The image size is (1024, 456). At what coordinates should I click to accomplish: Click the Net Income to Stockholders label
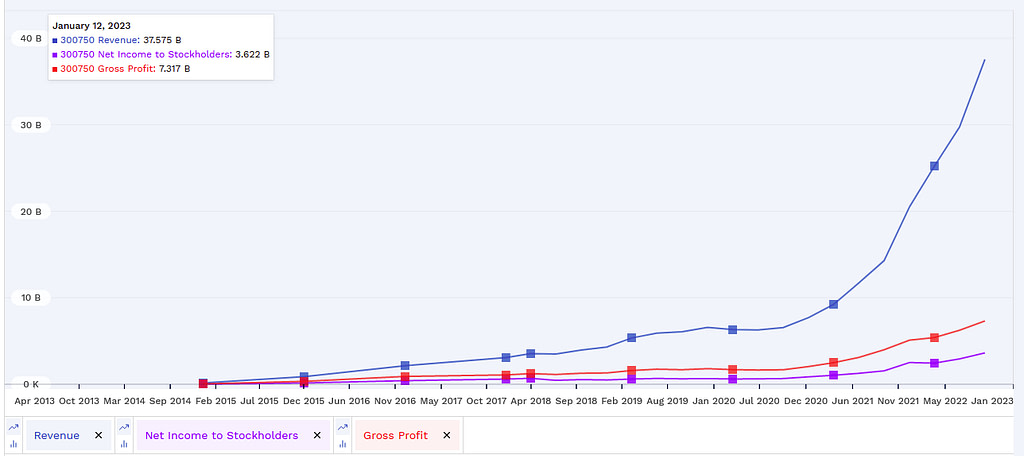tap(221, 435)
